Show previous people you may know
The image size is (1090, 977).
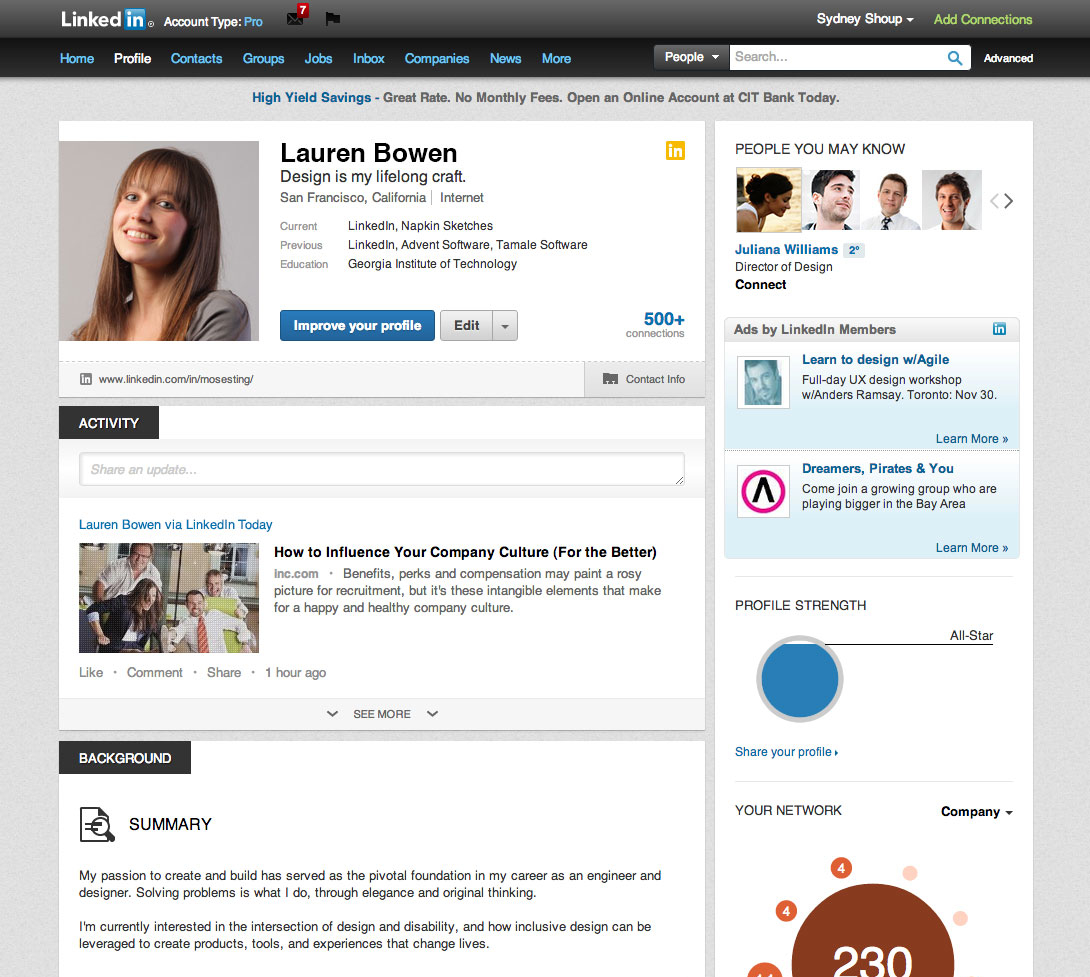[x=994, y=201]
